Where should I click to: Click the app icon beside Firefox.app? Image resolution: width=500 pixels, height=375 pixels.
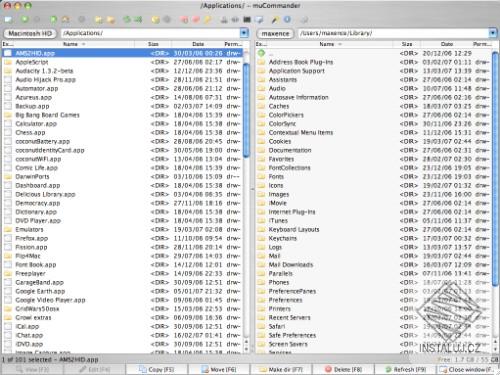pos(8,238)
